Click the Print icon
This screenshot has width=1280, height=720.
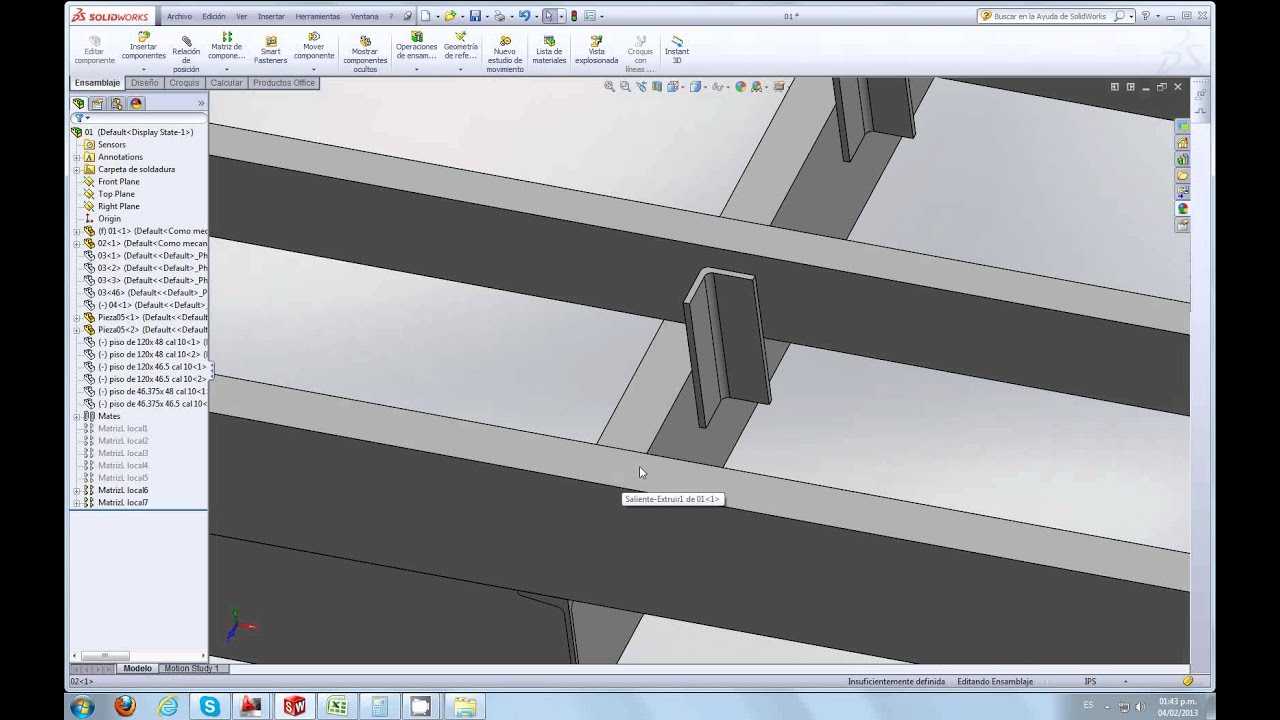[499, 16]
